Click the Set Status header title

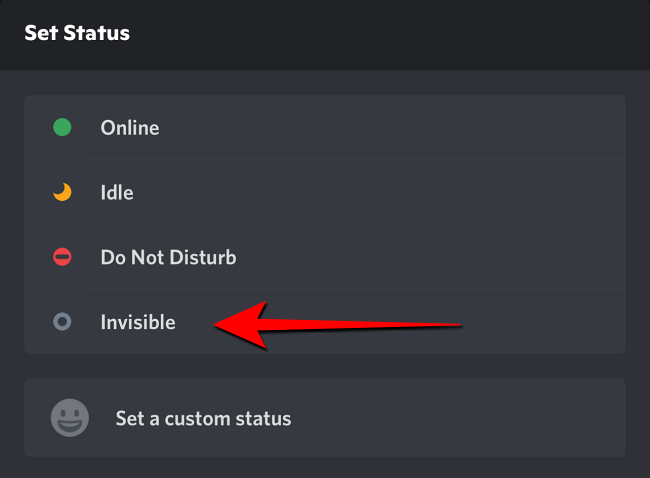click(77, 33)
